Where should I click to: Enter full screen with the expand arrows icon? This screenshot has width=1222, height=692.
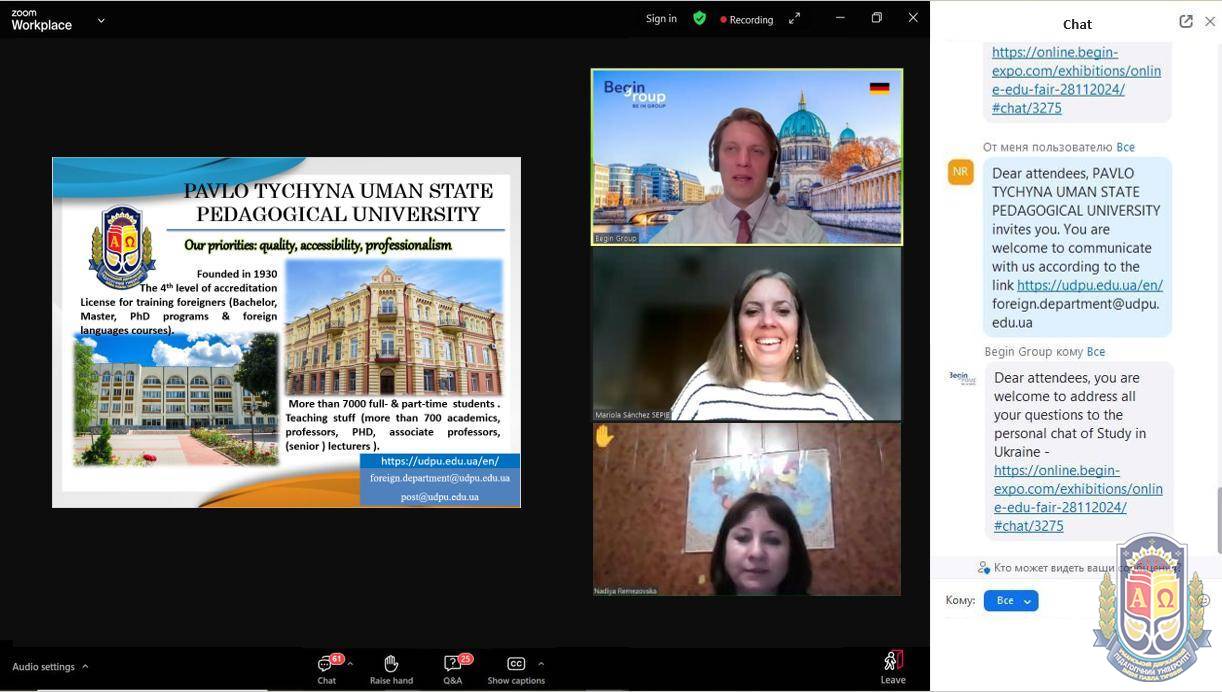795,18
